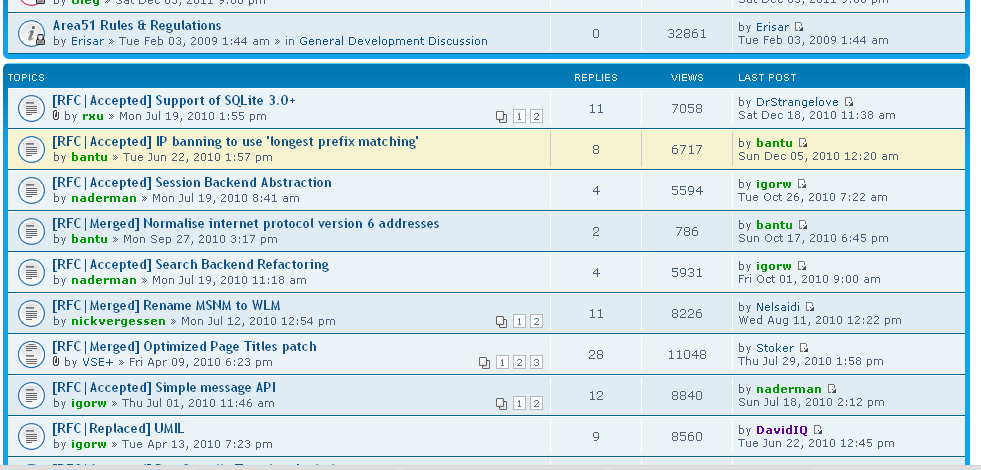View latest post icon in Simple message API row
This screenshot has width=981, height=470.
point(832,389)
